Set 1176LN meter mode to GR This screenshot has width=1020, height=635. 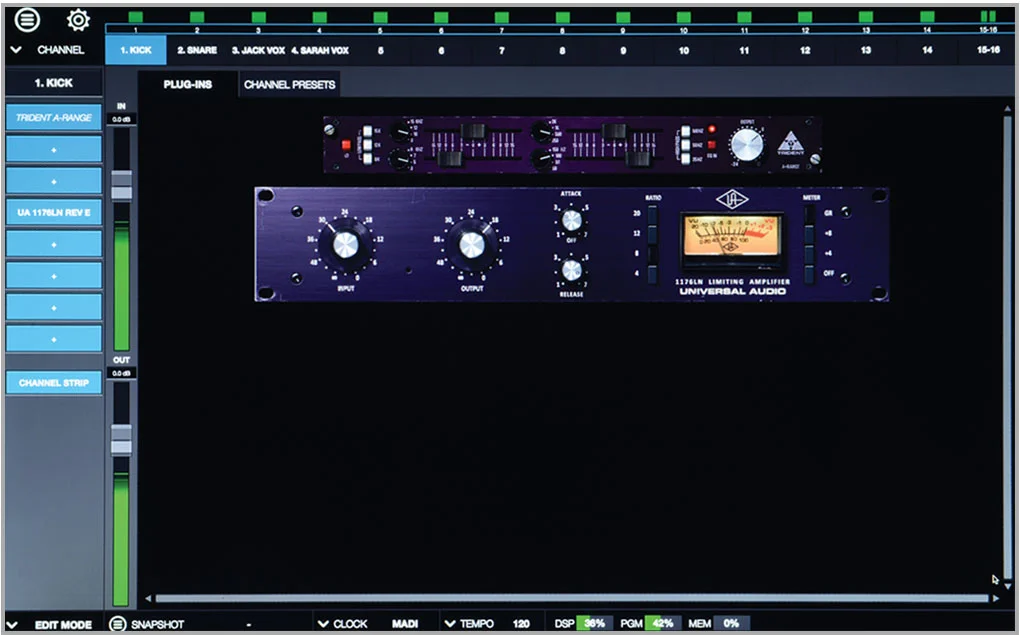(810, 214)
